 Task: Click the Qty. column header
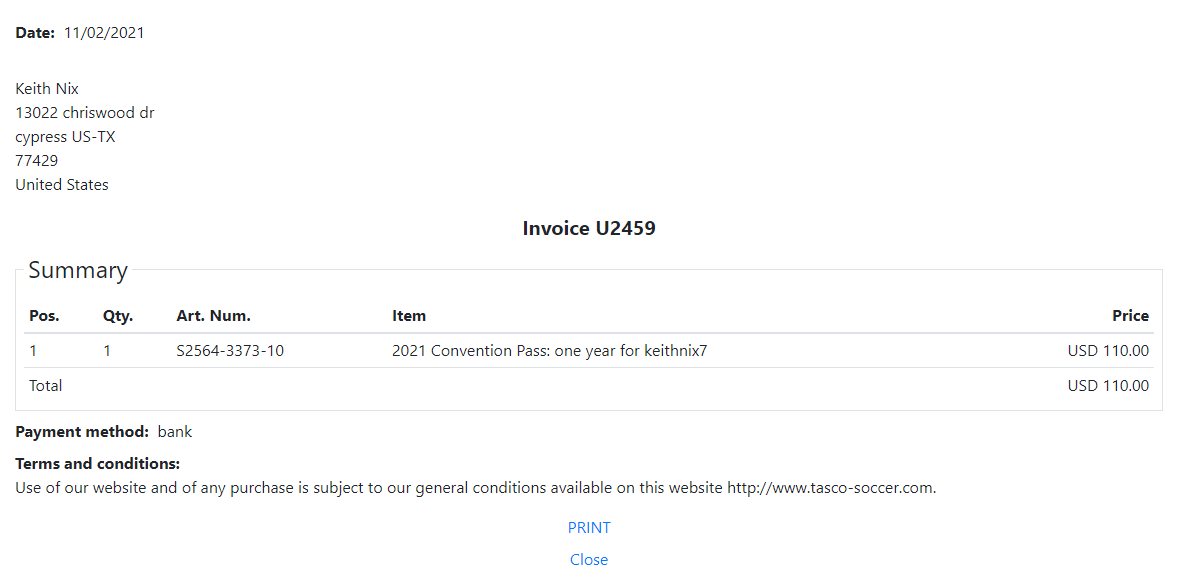tap(118, 316)
